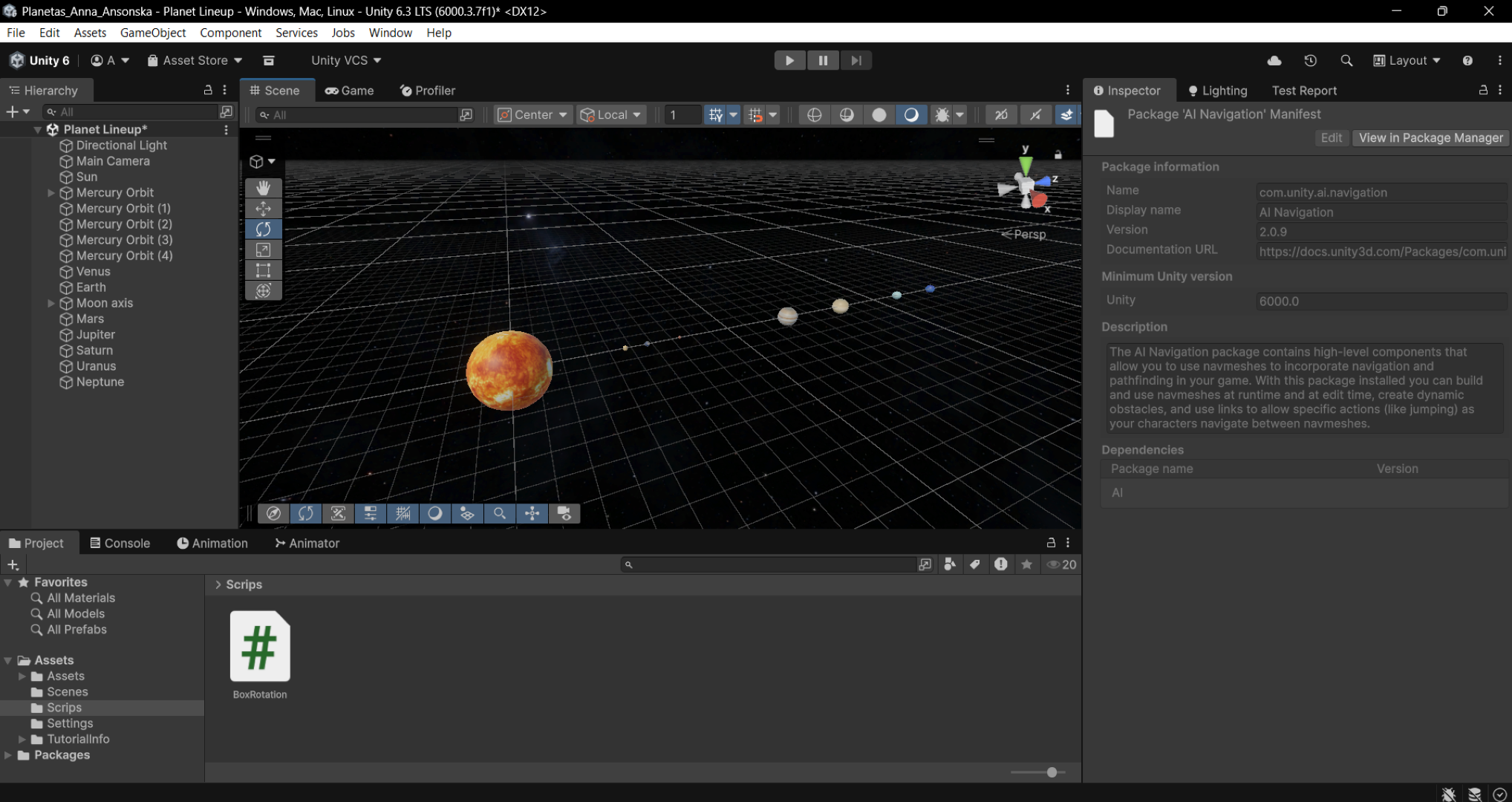
Task: Select the Hand view tool
Action: click(x=263, y=188)
